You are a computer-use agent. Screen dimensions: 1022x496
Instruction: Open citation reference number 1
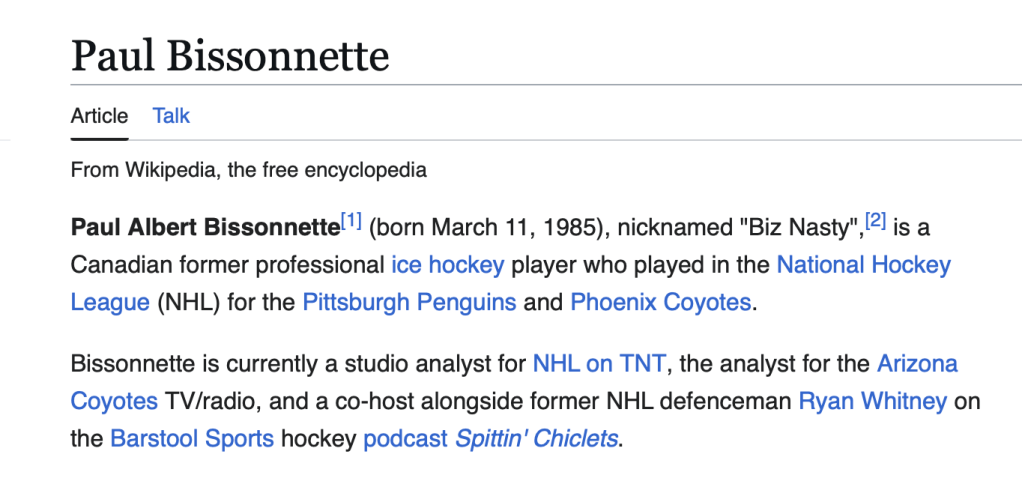click(351, 221)
